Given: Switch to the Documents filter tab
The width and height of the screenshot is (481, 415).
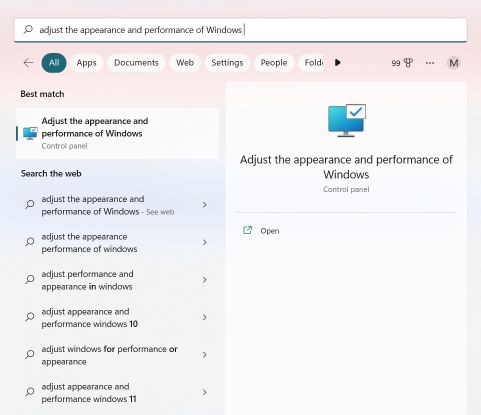Looking at the screenshot, I should 136,63.
